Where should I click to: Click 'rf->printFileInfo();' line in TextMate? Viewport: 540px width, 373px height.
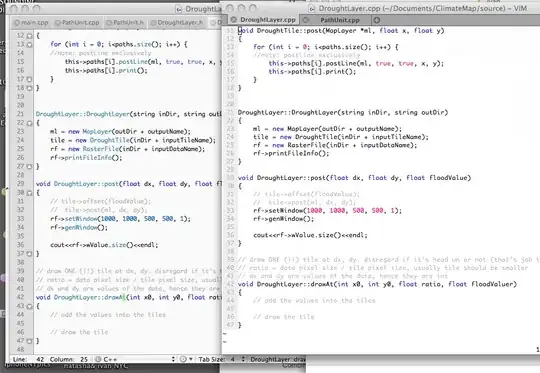coord(86,158)
